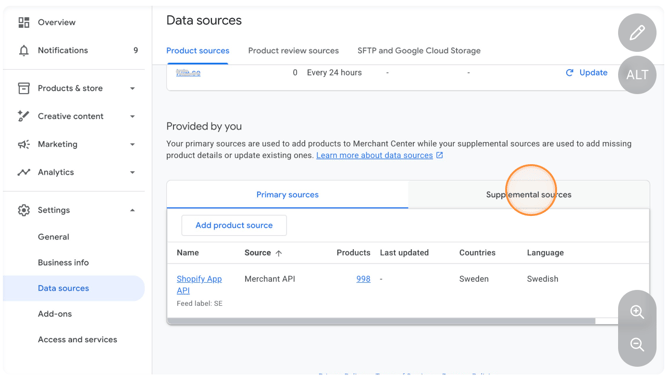670x384 pixels.
Task: Click the external link icon after Learn more
Action: pos(439,155)
